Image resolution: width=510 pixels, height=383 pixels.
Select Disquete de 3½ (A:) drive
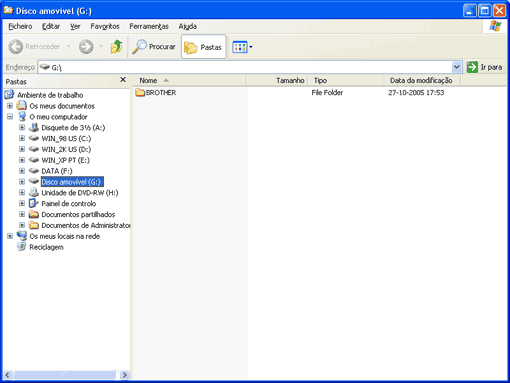pos(73,128)
